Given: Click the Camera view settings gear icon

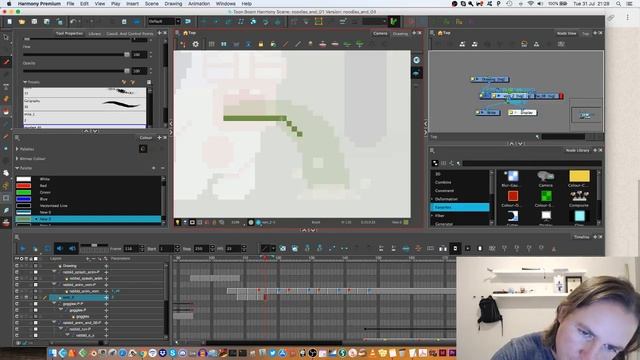Looking at the screenshot, I should coord(196,44).
